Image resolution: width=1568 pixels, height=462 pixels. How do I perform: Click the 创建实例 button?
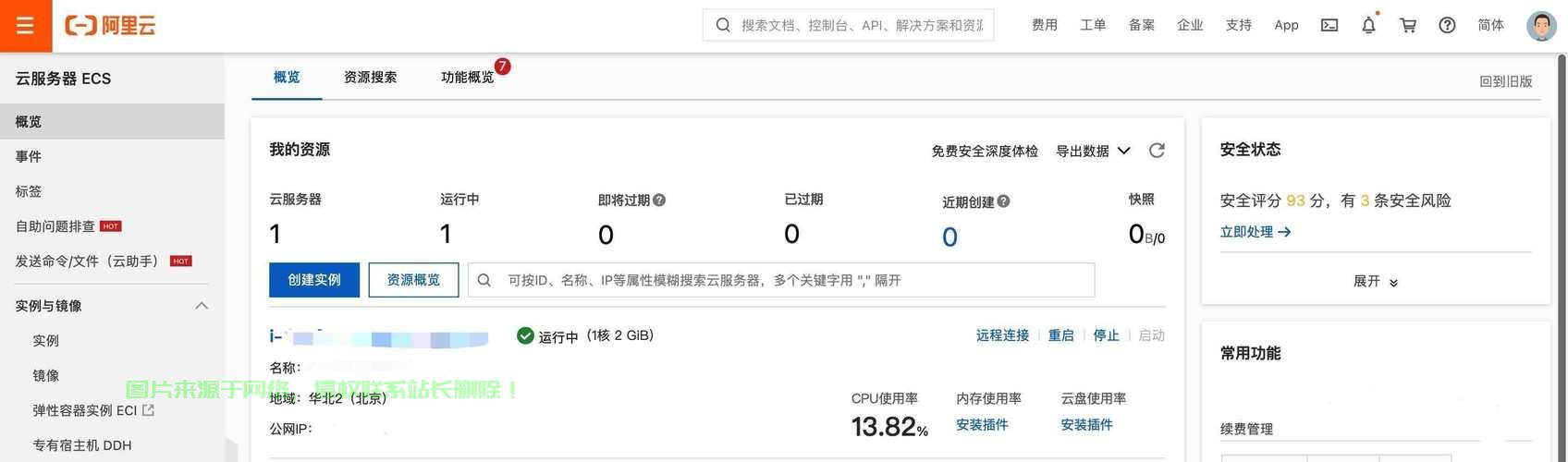pyautogui.click(x=314, y=280)
